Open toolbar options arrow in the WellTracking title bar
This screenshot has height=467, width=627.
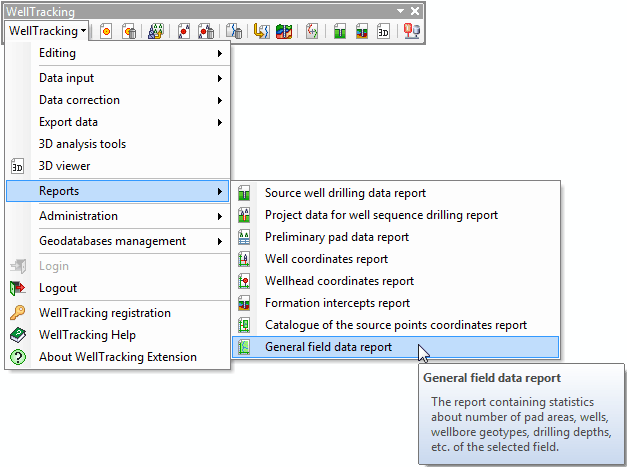(x=400, y=11)
